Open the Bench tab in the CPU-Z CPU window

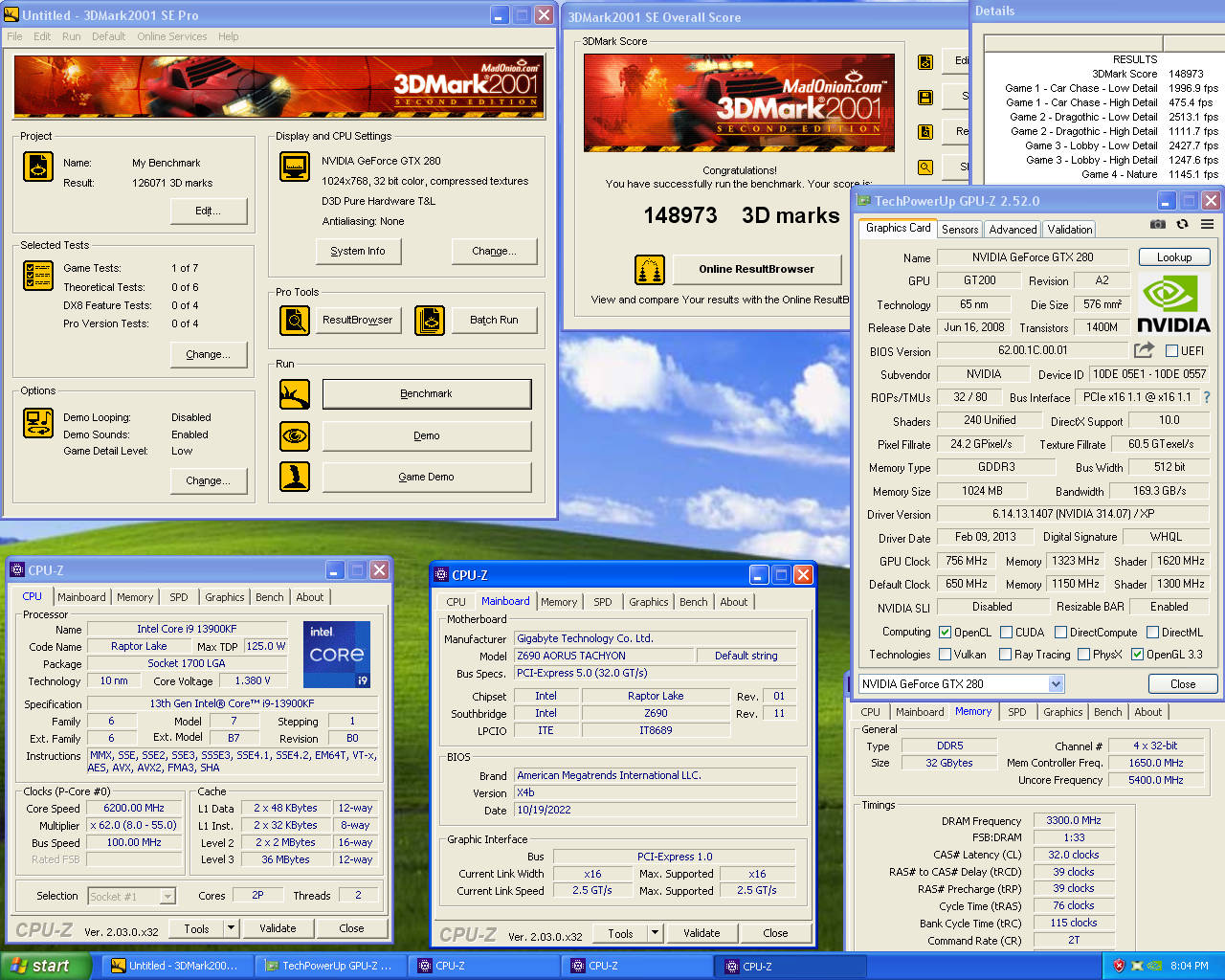(x=270, y=597)
